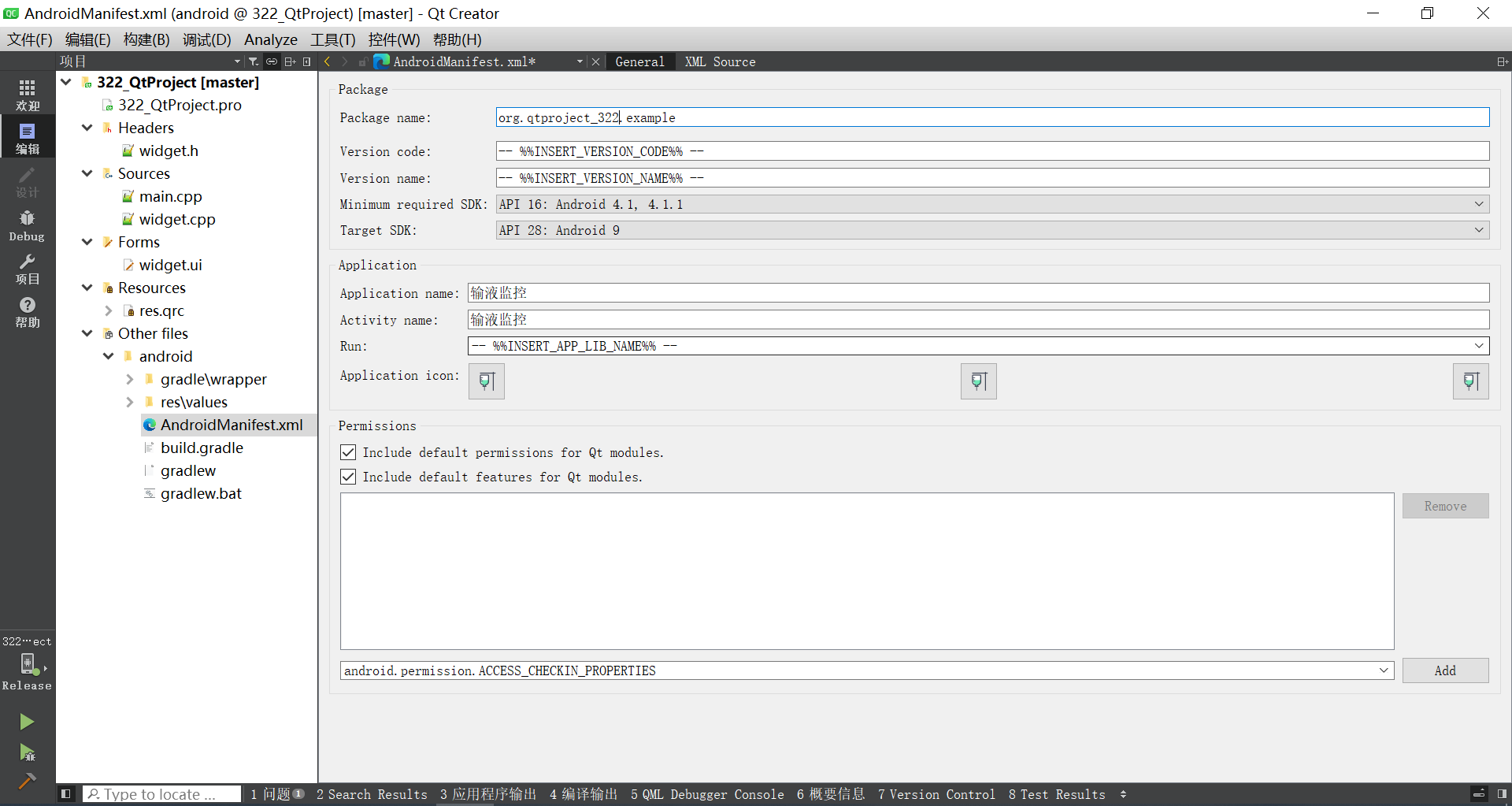Open the Debug mode in sidebar
Viewport: 1512px width, 806px height.
[x=28, y=225]
